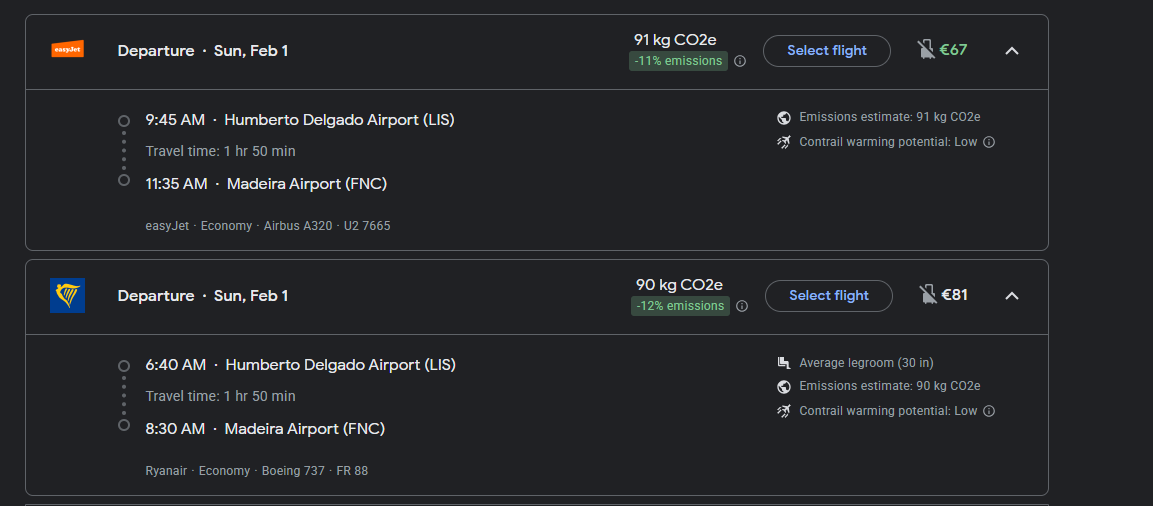Click the easyJet airline logo
1153x506 pixels.
point(67,49)
